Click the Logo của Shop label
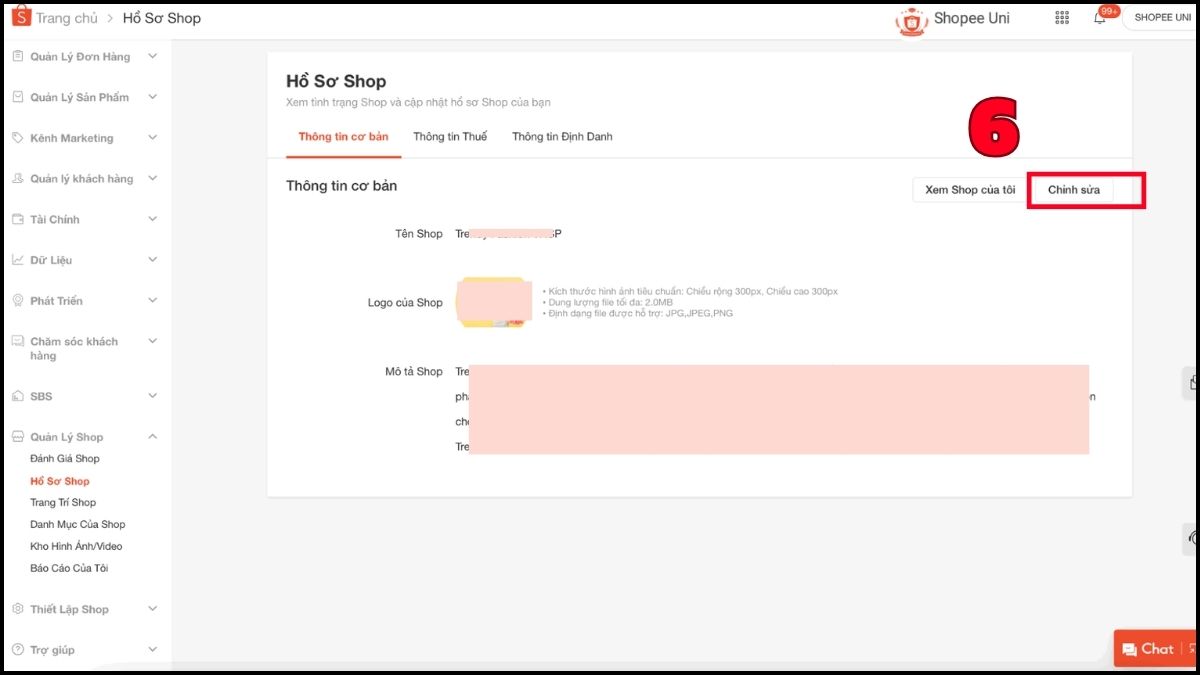 tap(405, 303)
